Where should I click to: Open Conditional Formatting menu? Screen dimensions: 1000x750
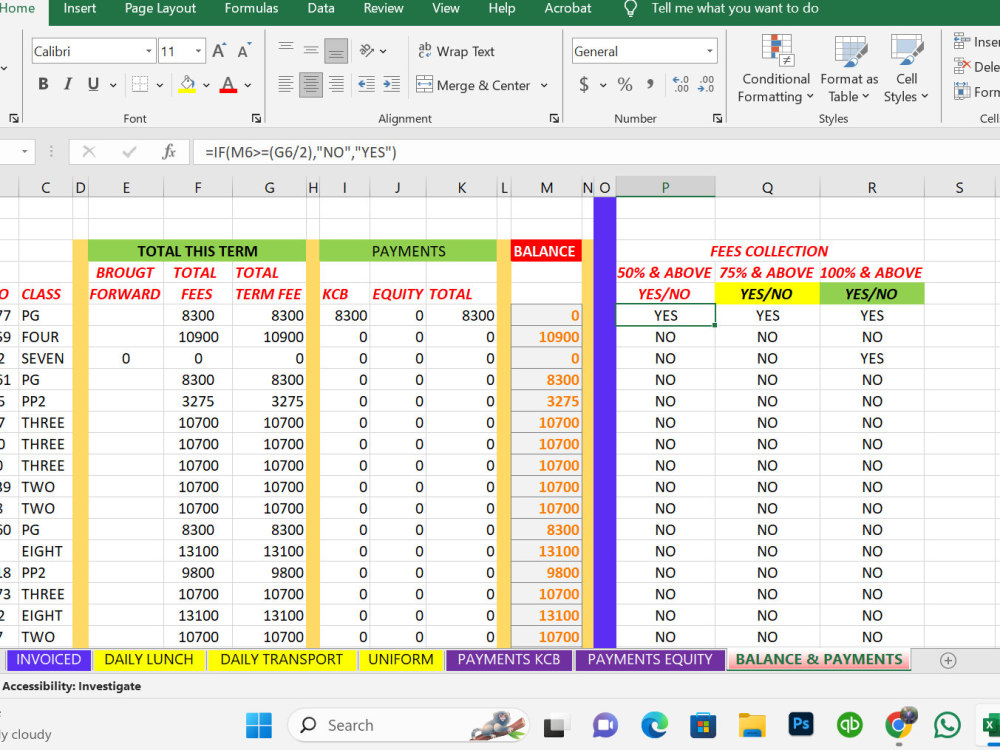coord(776,68)
